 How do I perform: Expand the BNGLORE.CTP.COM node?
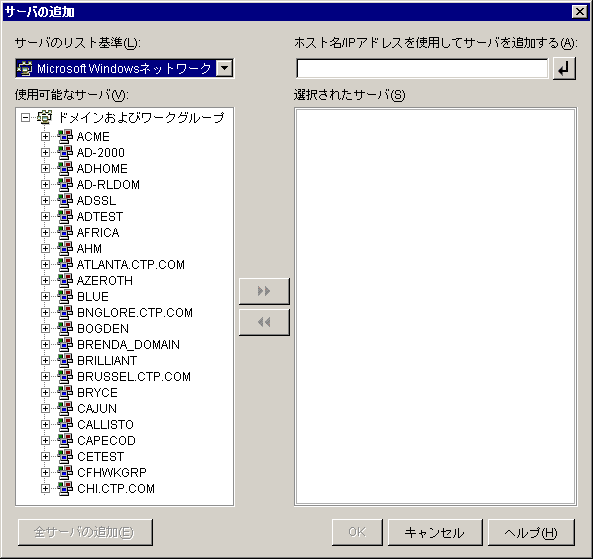45,312
